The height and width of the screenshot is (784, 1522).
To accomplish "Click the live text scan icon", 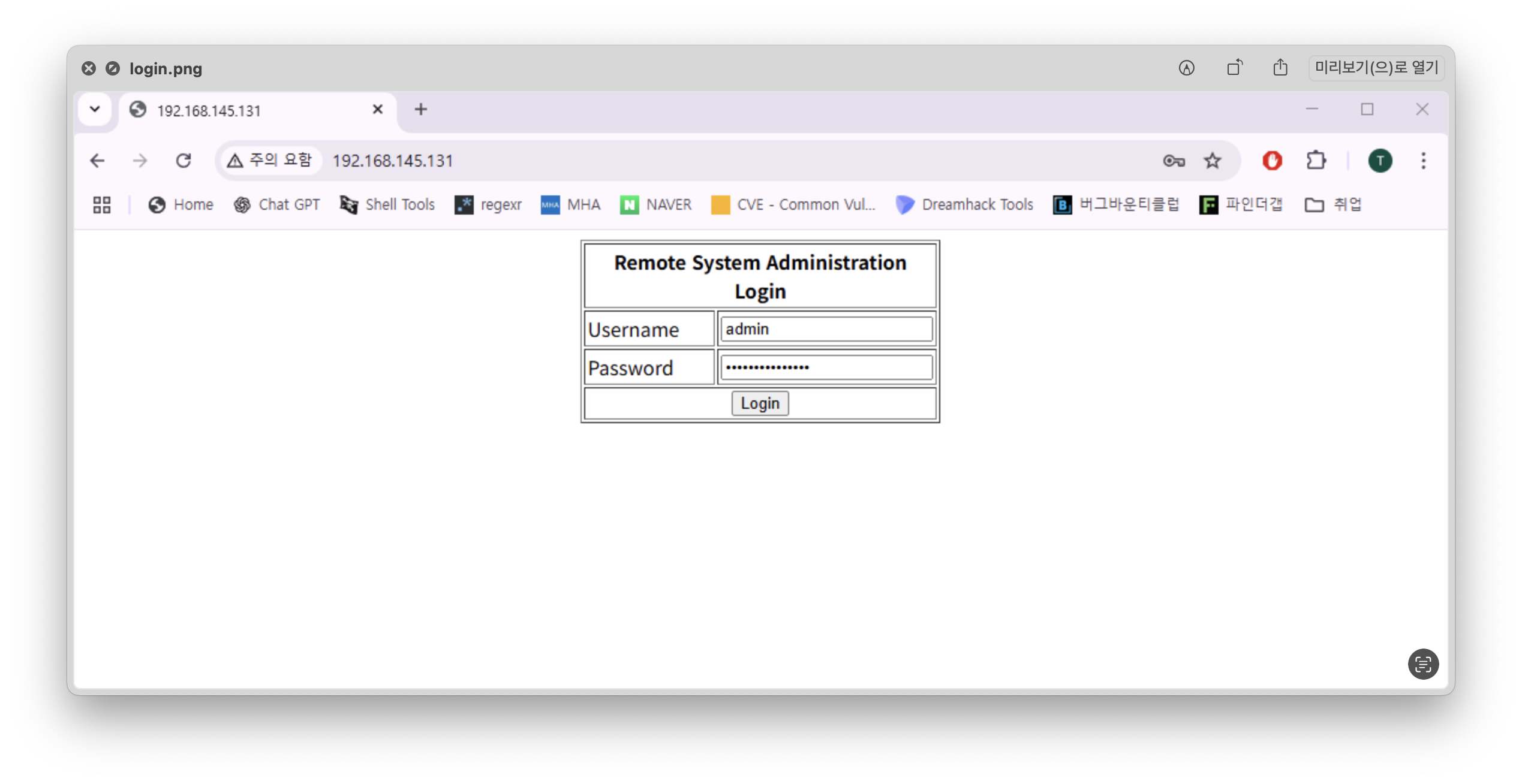I will tap(1422, 664).
